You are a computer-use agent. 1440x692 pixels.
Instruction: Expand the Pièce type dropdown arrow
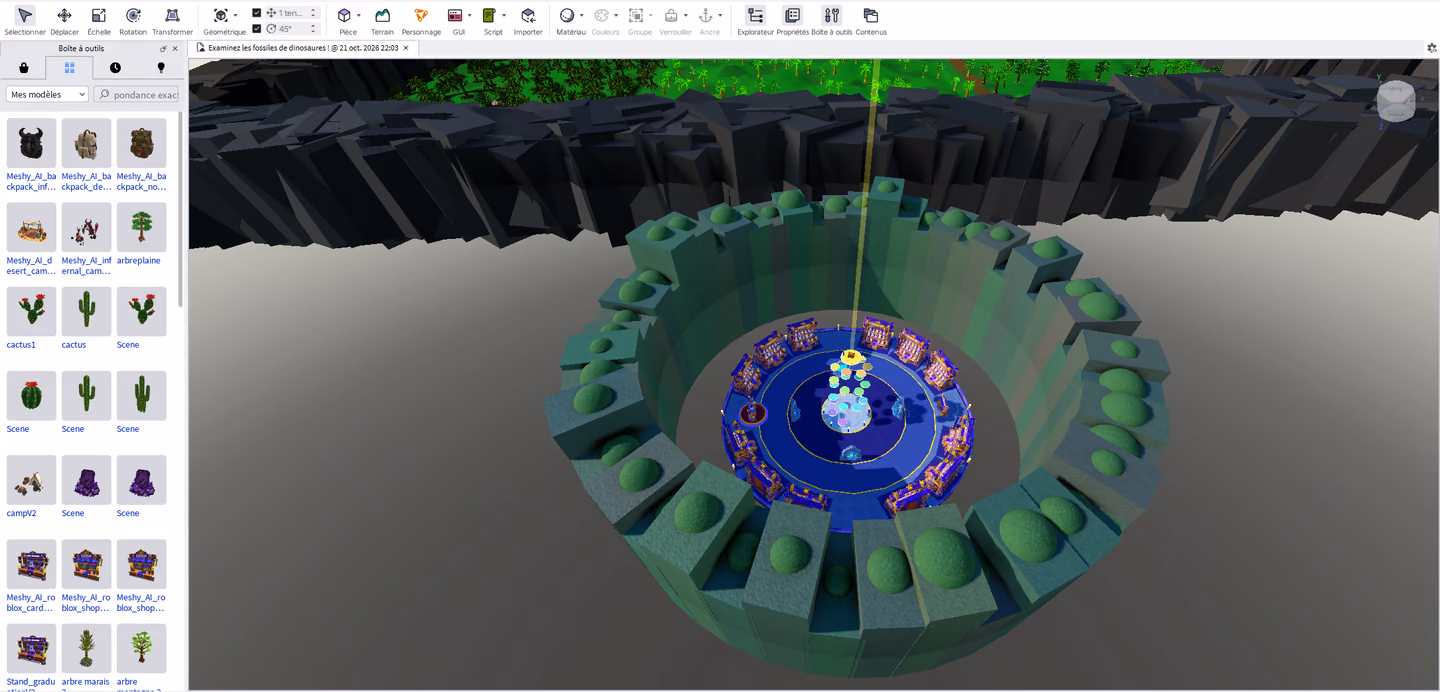click(x=358, y=16)
